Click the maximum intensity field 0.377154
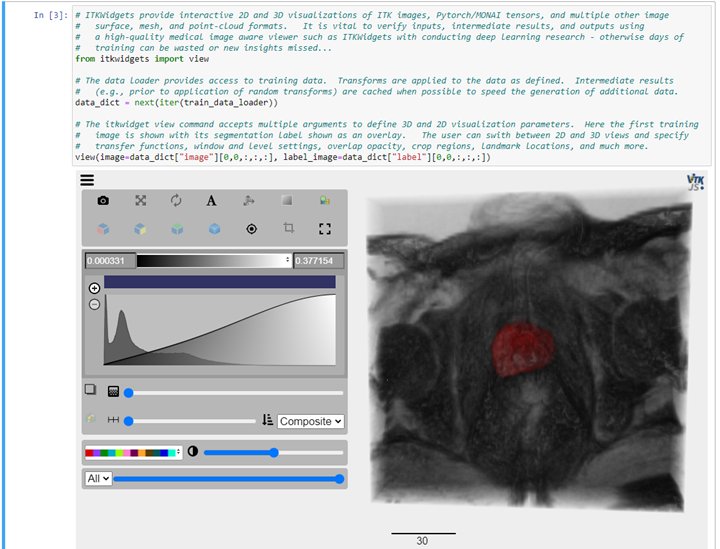720x549 pixels. (x=318, y=261)
